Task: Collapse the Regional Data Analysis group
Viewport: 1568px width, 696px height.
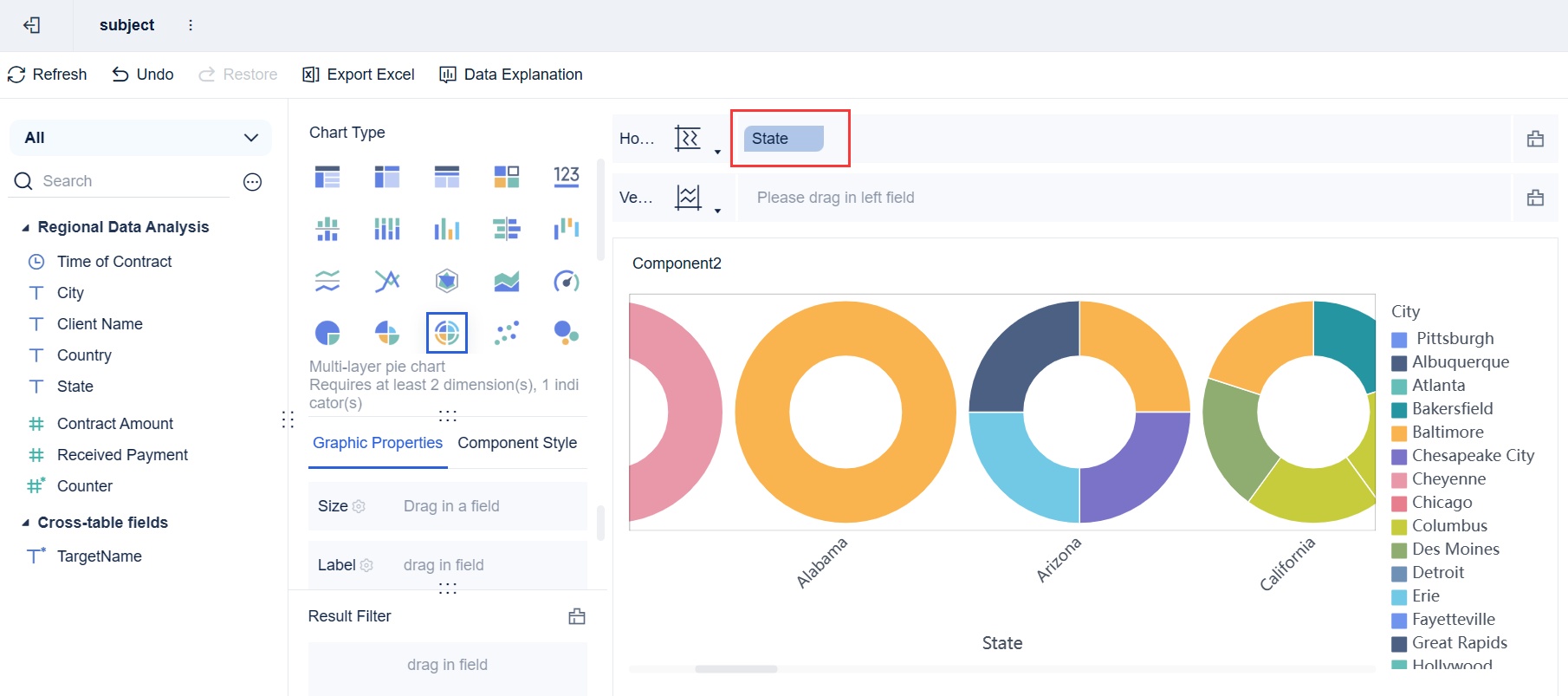Action: (26, 228)
